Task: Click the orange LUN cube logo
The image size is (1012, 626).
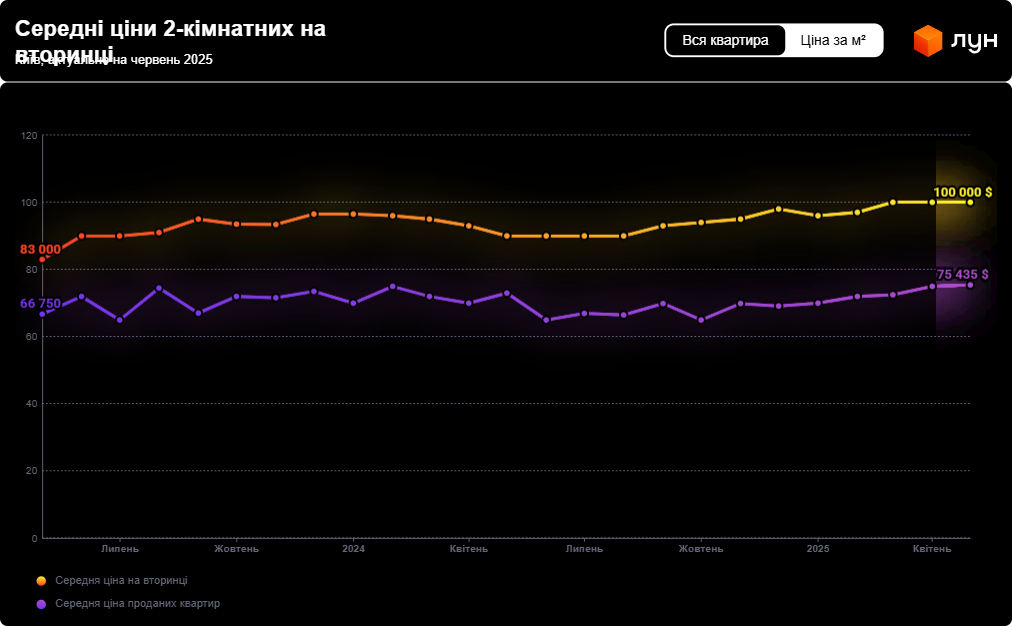Action: [928, 41]
